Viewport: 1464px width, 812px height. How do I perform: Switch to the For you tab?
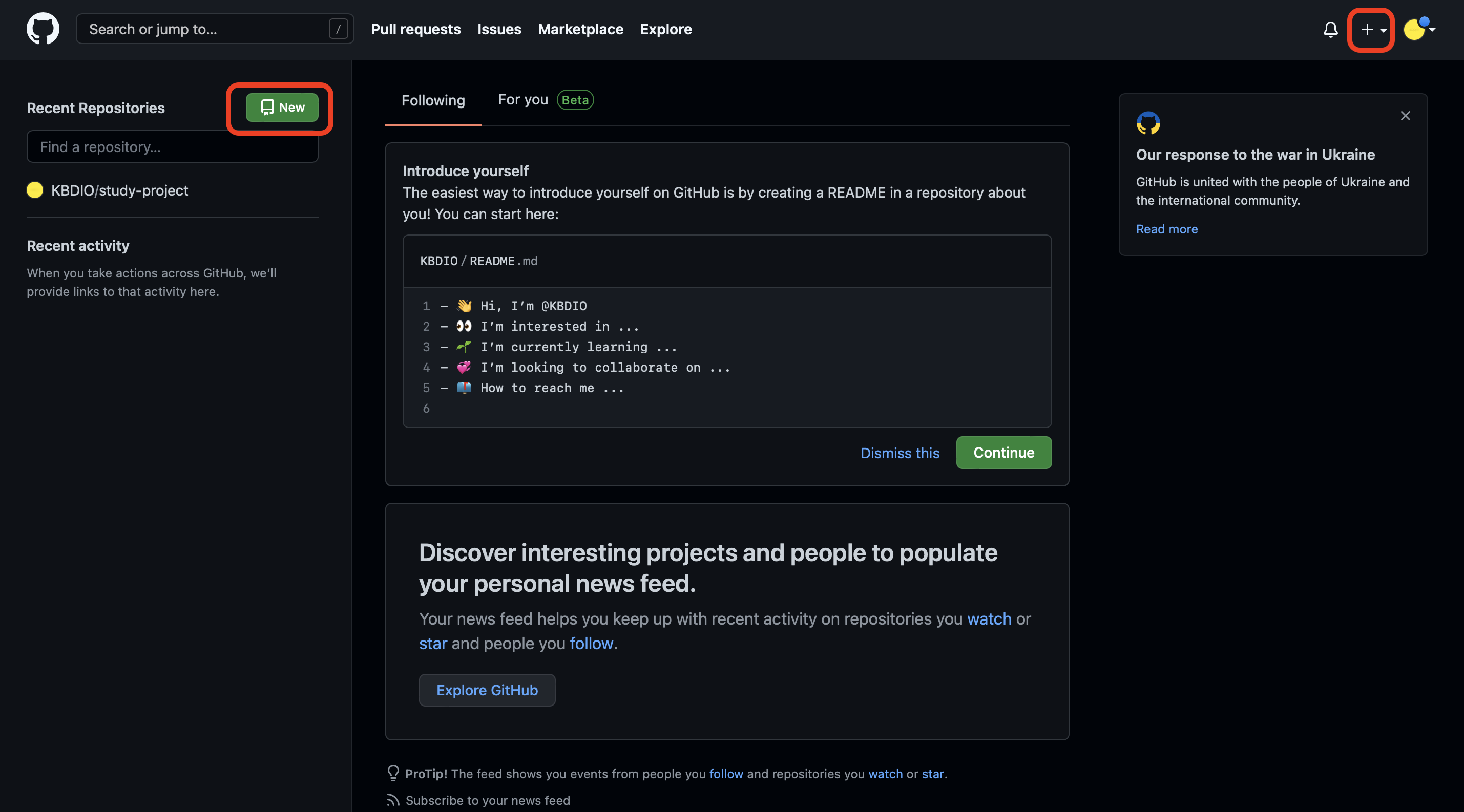pos(523,99)
